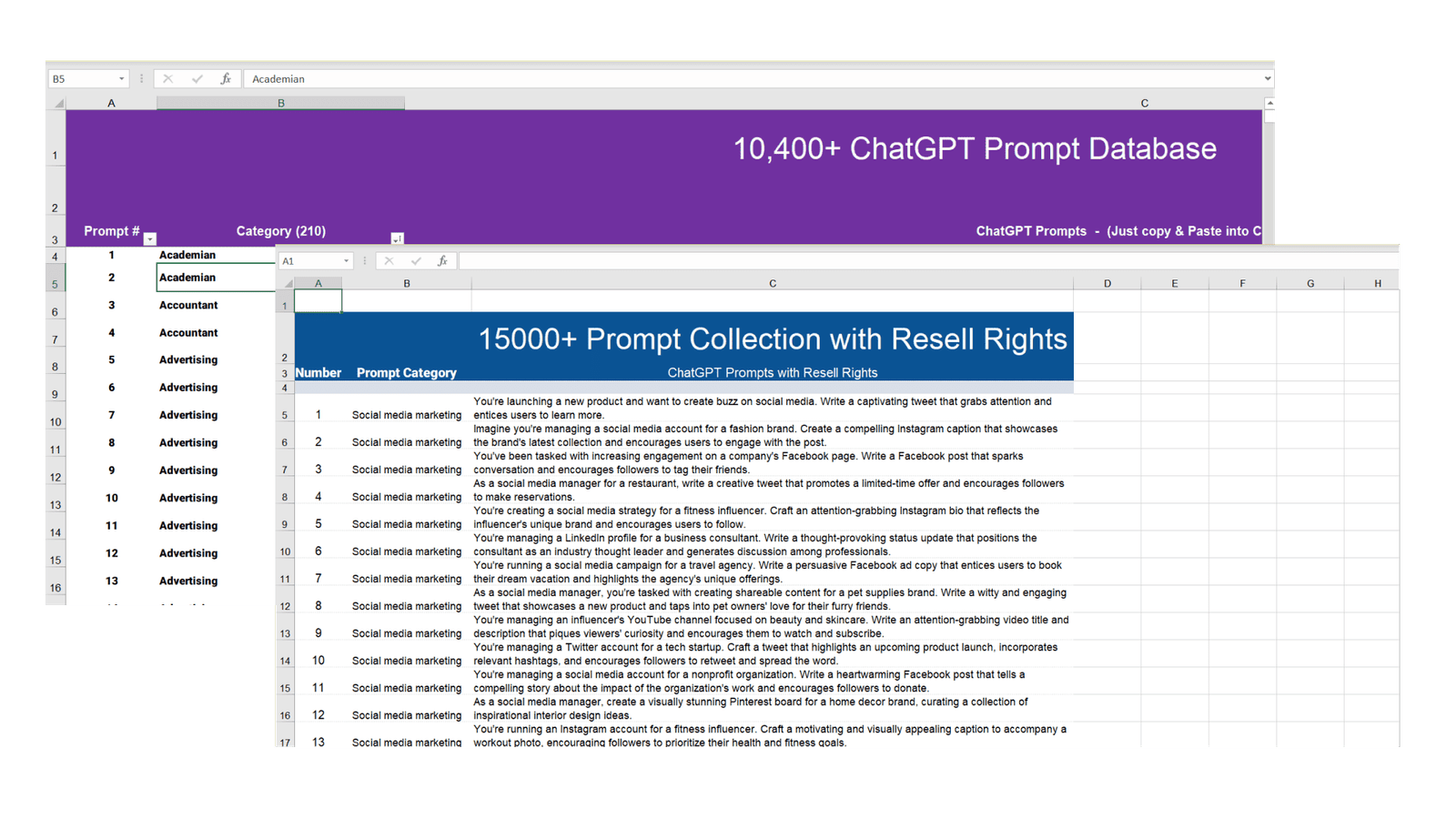This screenshot has width=1456, height=819.
Task: Click Number header in blue spreadsheet
Action: pyautogui.click(x=318, y=373)
